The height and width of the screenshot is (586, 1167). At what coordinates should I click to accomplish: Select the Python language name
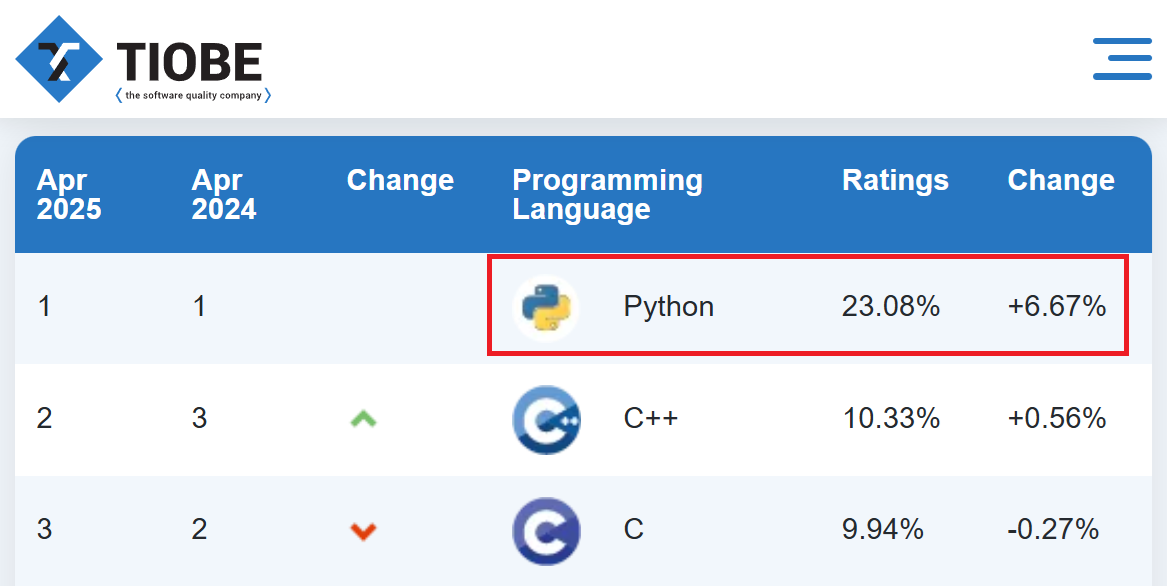pos(668,306)
